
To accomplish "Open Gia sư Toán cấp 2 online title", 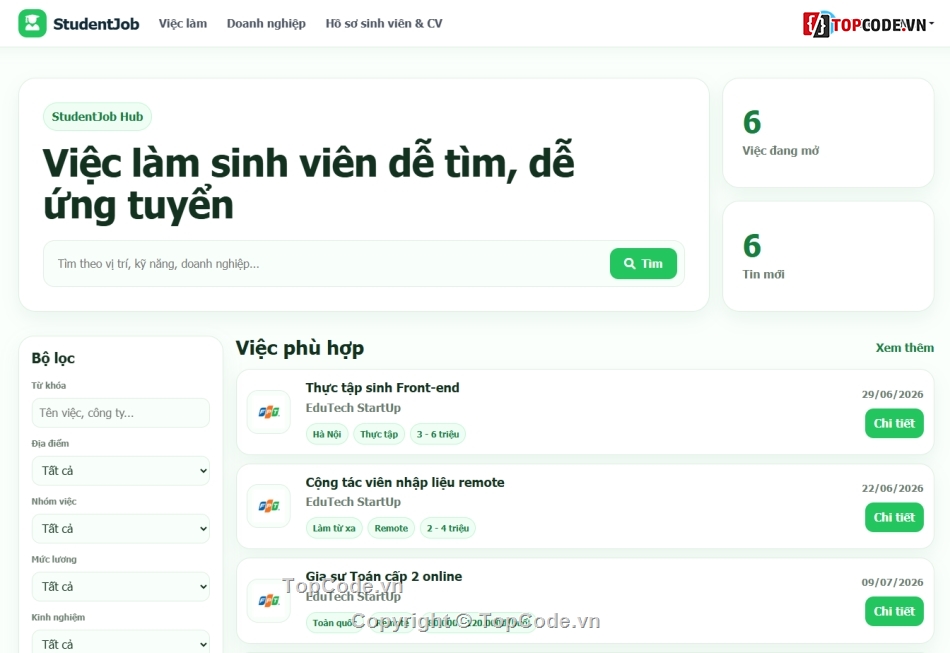I will tap(384, 577).
